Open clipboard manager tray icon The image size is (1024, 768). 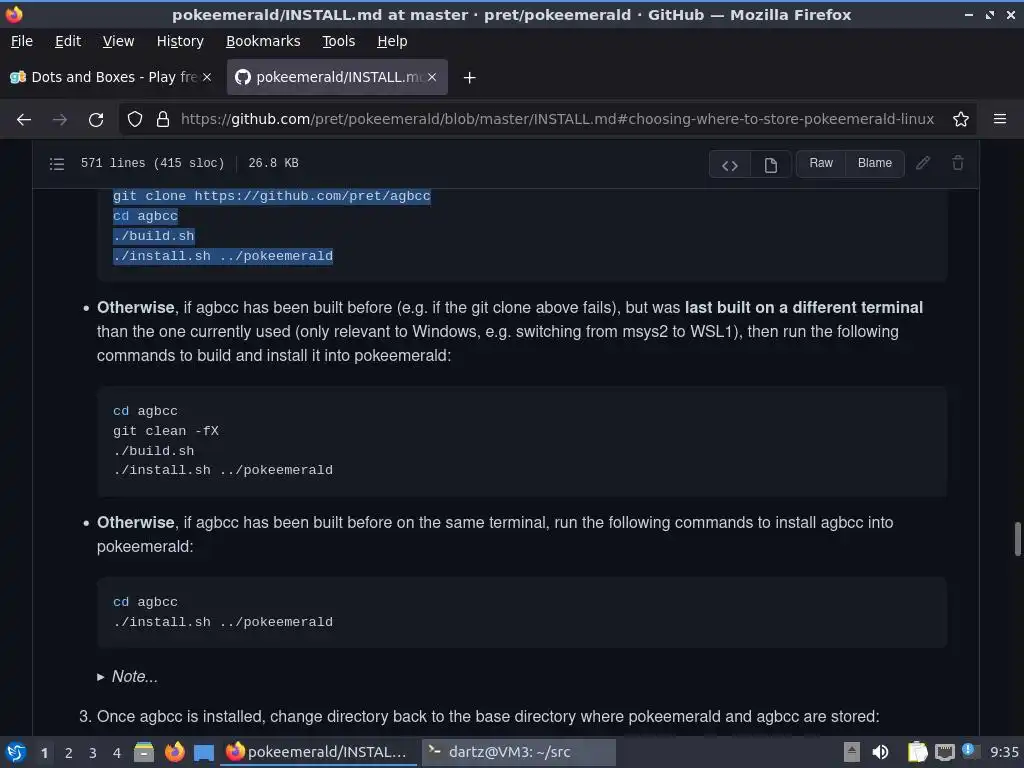[917, 752]
